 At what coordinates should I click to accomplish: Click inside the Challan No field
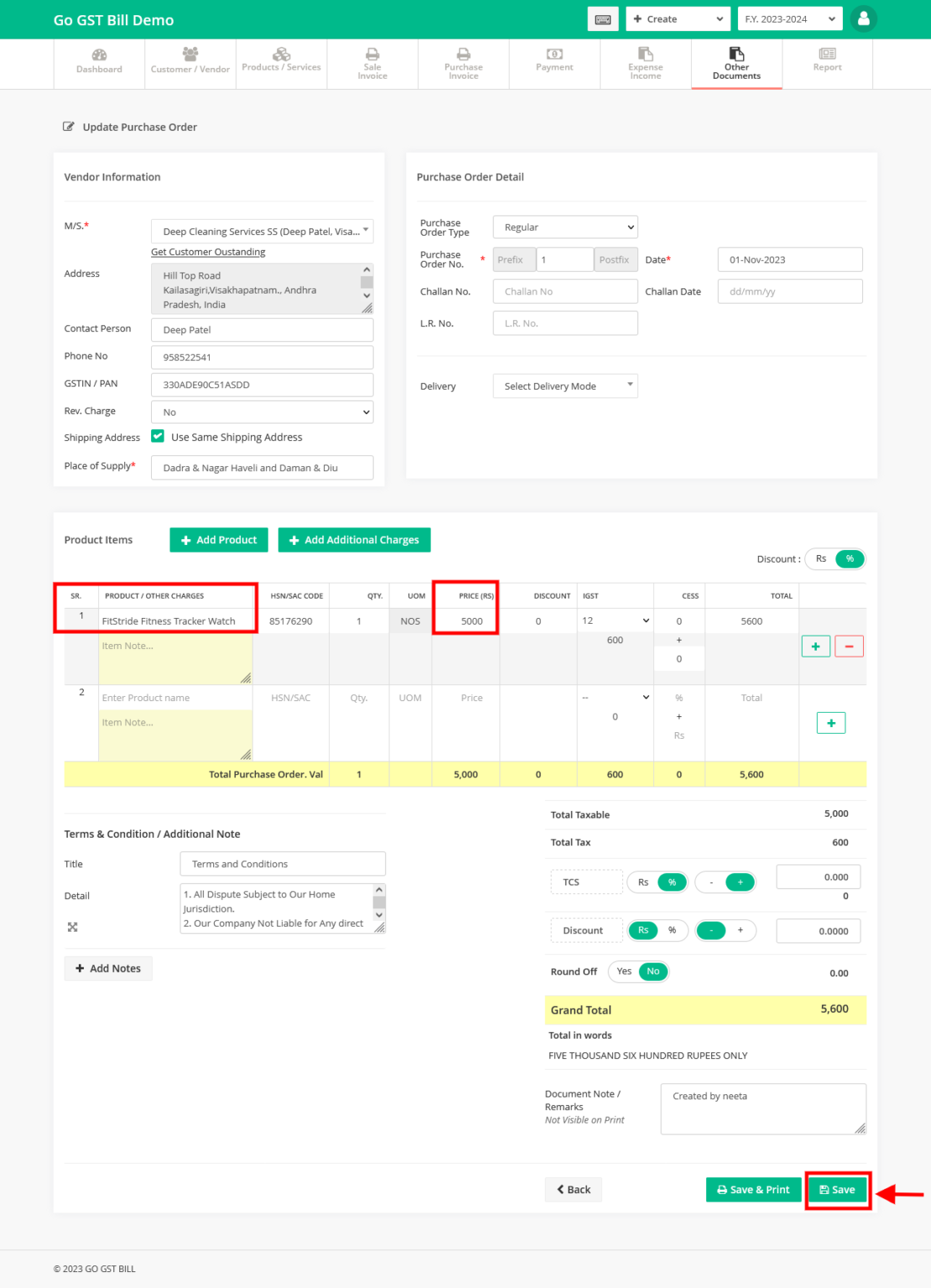tap(564, 291)
